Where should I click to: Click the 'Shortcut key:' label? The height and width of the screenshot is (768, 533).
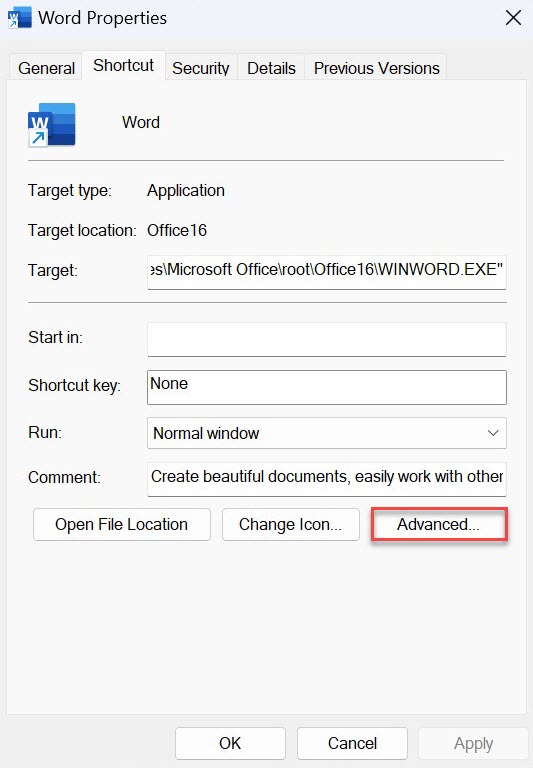(x=74, y=385)
